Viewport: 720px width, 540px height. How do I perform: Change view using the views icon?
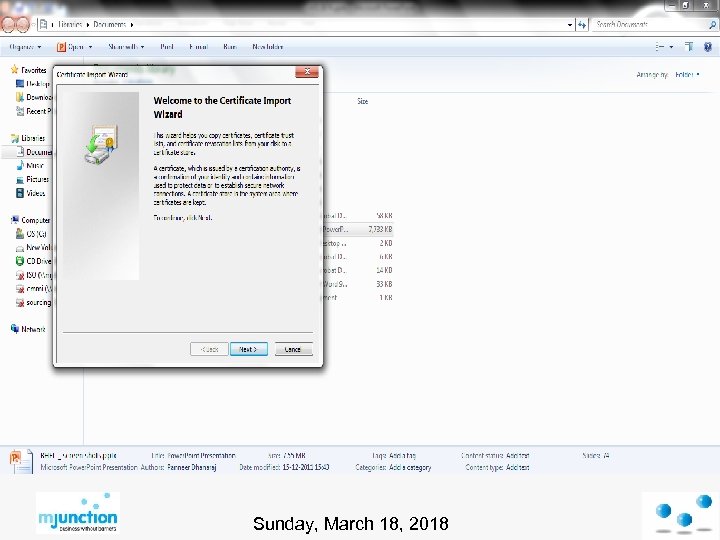(x=660, y=47)
